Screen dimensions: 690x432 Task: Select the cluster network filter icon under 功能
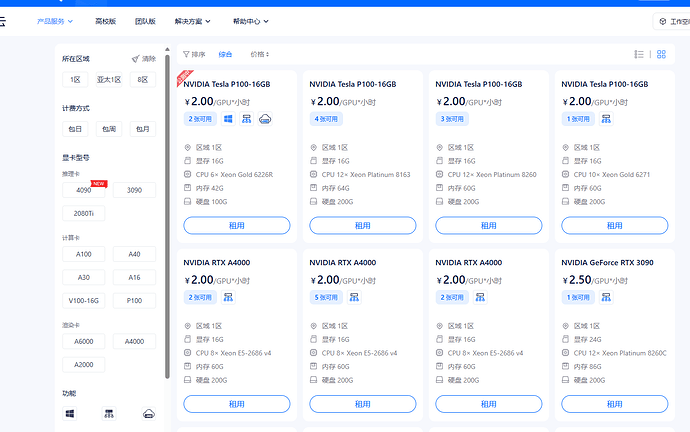click(109, 414)
